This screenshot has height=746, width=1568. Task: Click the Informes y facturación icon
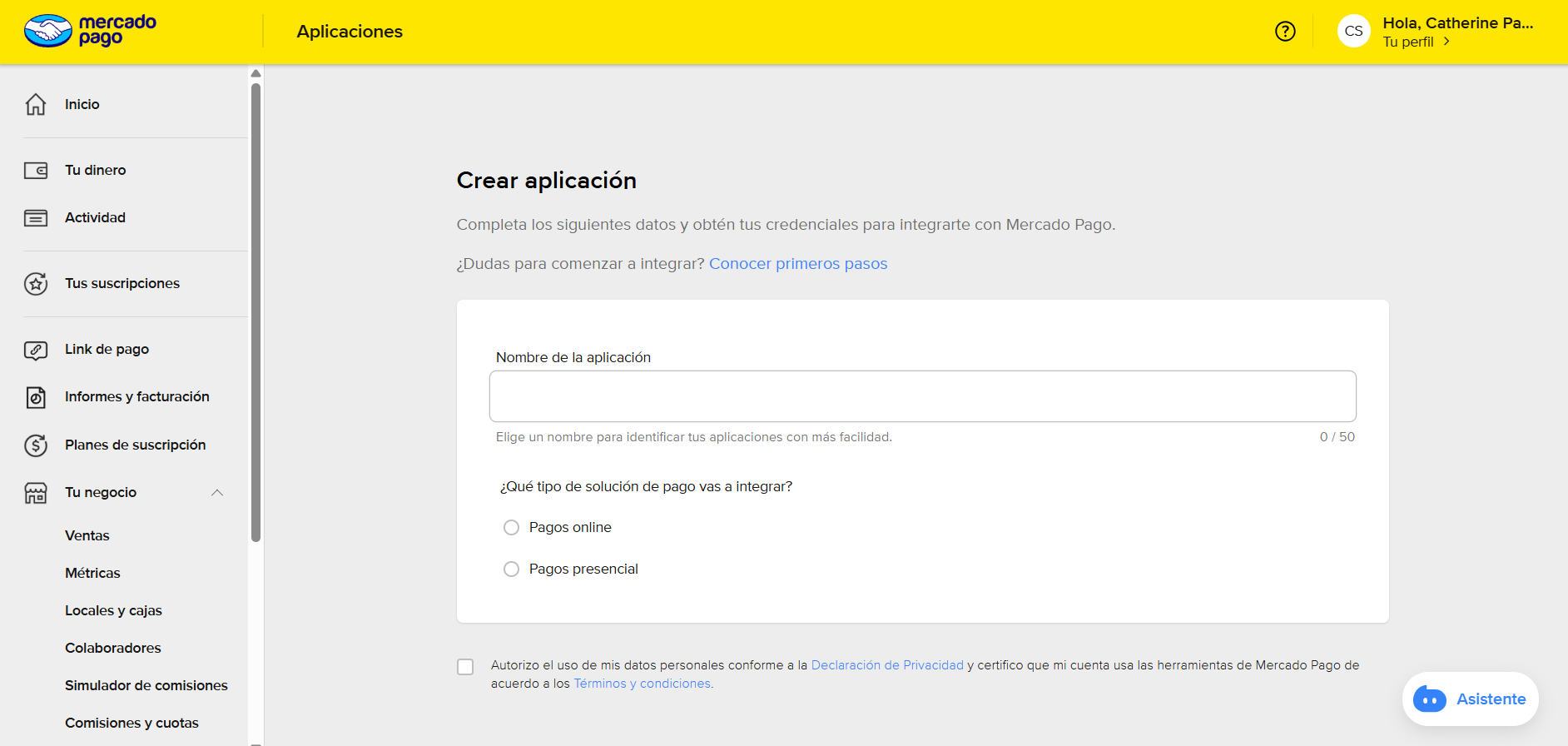coord(36,397)
